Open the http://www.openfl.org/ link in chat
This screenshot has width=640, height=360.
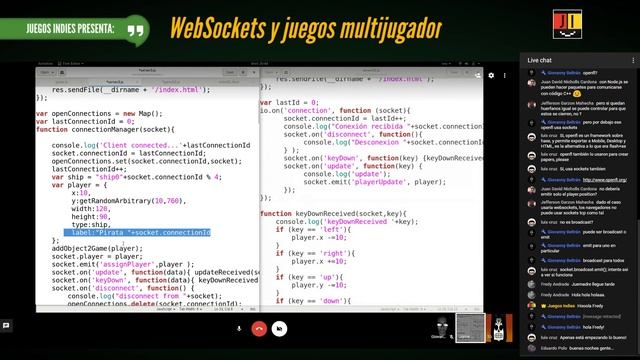pyautogui.click(x=604, y=180)
